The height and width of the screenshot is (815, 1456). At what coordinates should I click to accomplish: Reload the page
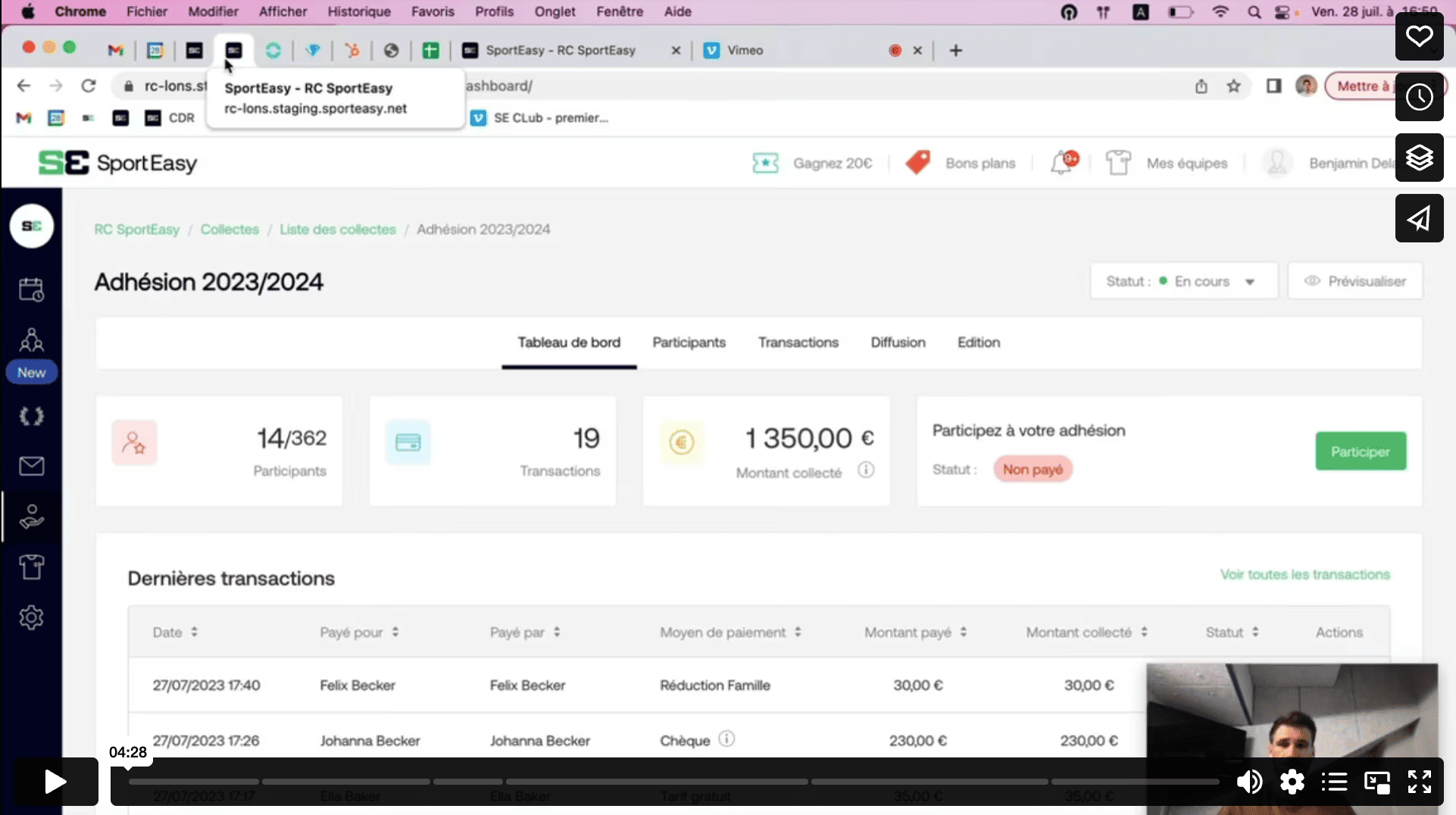pos(89,86)
